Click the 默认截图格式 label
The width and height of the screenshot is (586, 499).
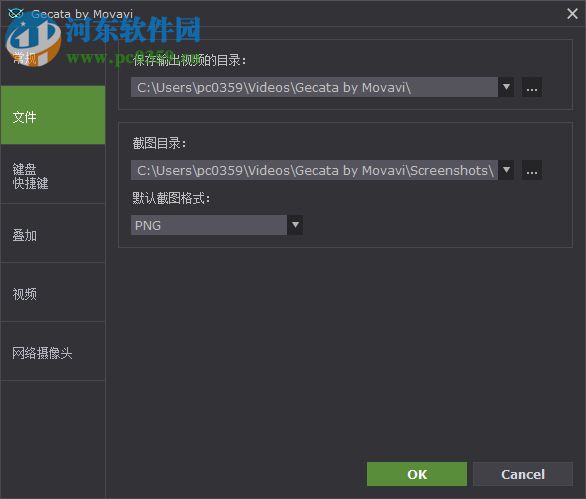coord(171,198)
